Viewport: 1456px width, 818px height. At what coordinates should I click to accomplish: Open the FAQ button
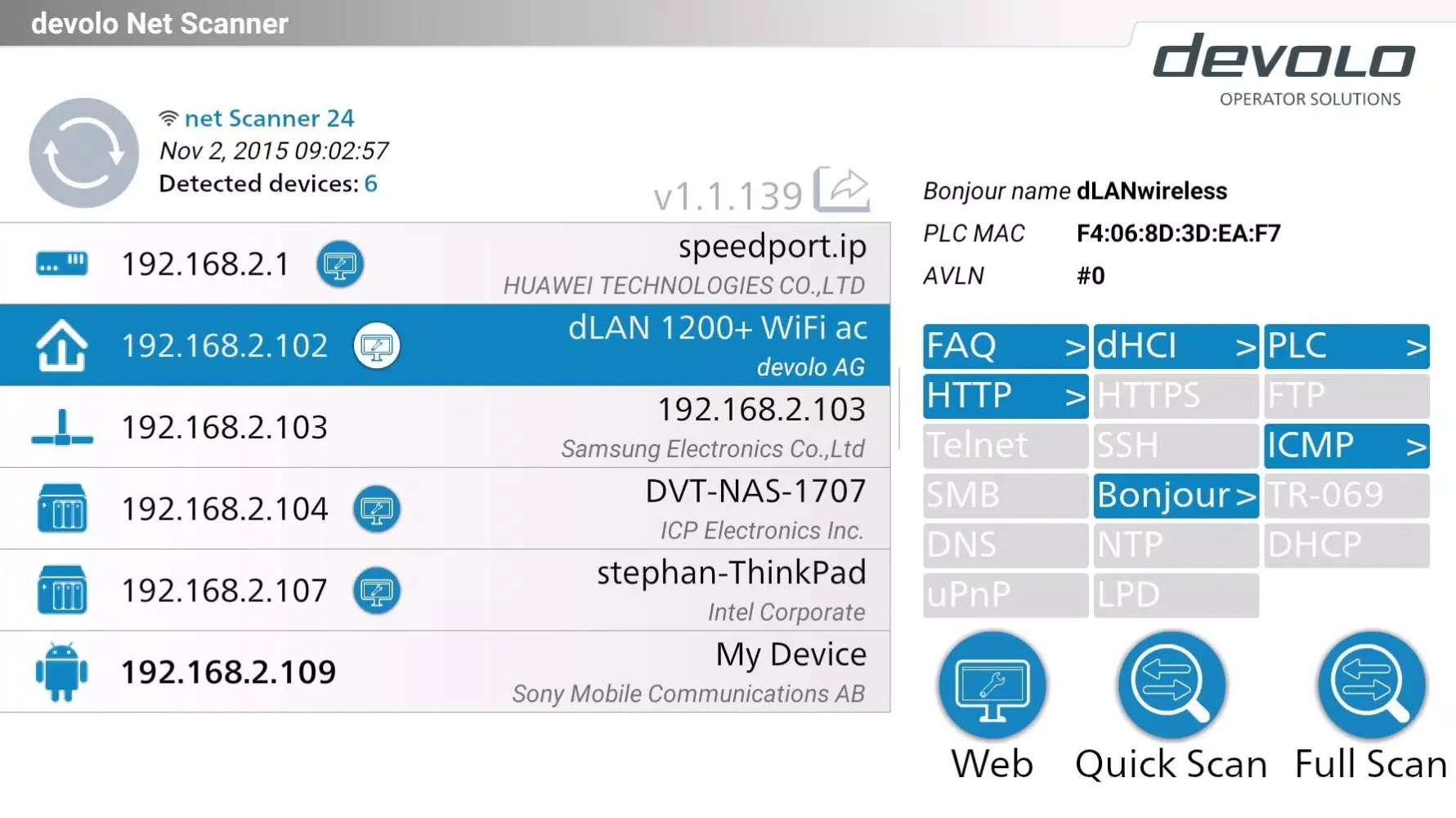(1006, 347)
